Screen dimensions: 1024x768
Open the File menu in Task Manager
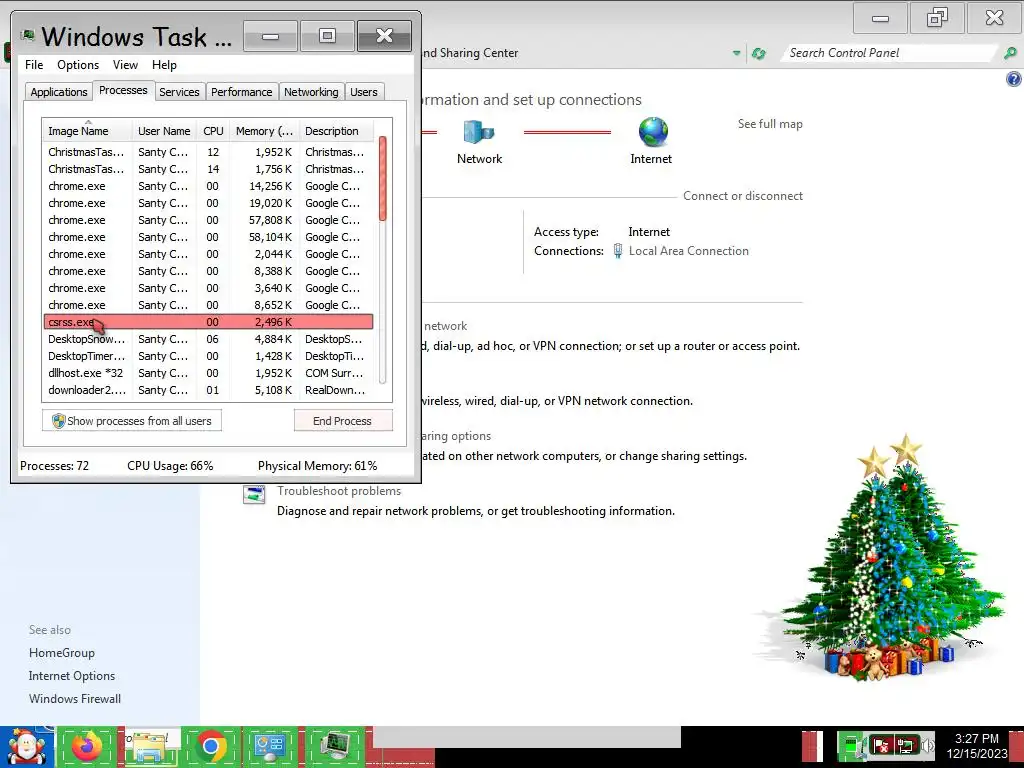tap(34, 65)
